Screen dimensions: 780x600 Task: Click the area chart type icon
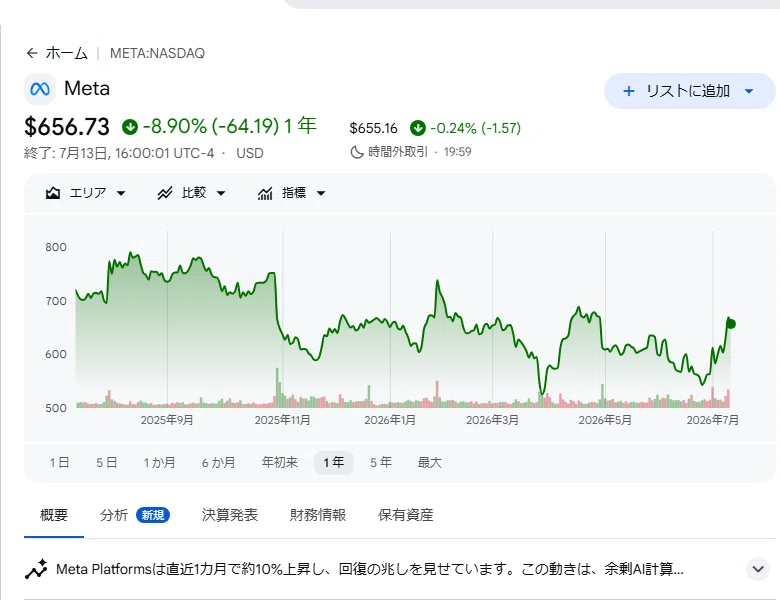[x=53, y=193]
